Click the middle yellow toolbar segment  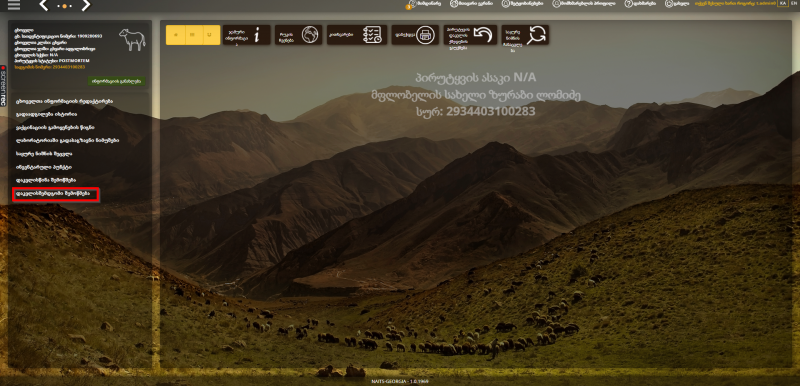coord(194,35)
